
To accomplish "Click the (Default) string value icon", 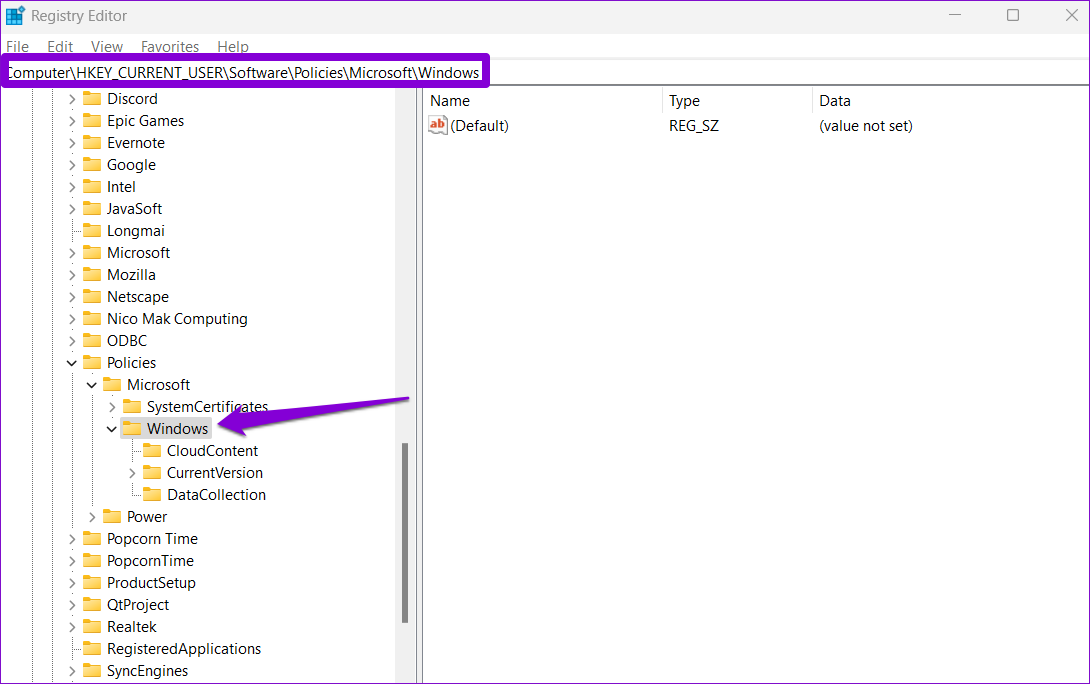I will click(x=438, y=125).
